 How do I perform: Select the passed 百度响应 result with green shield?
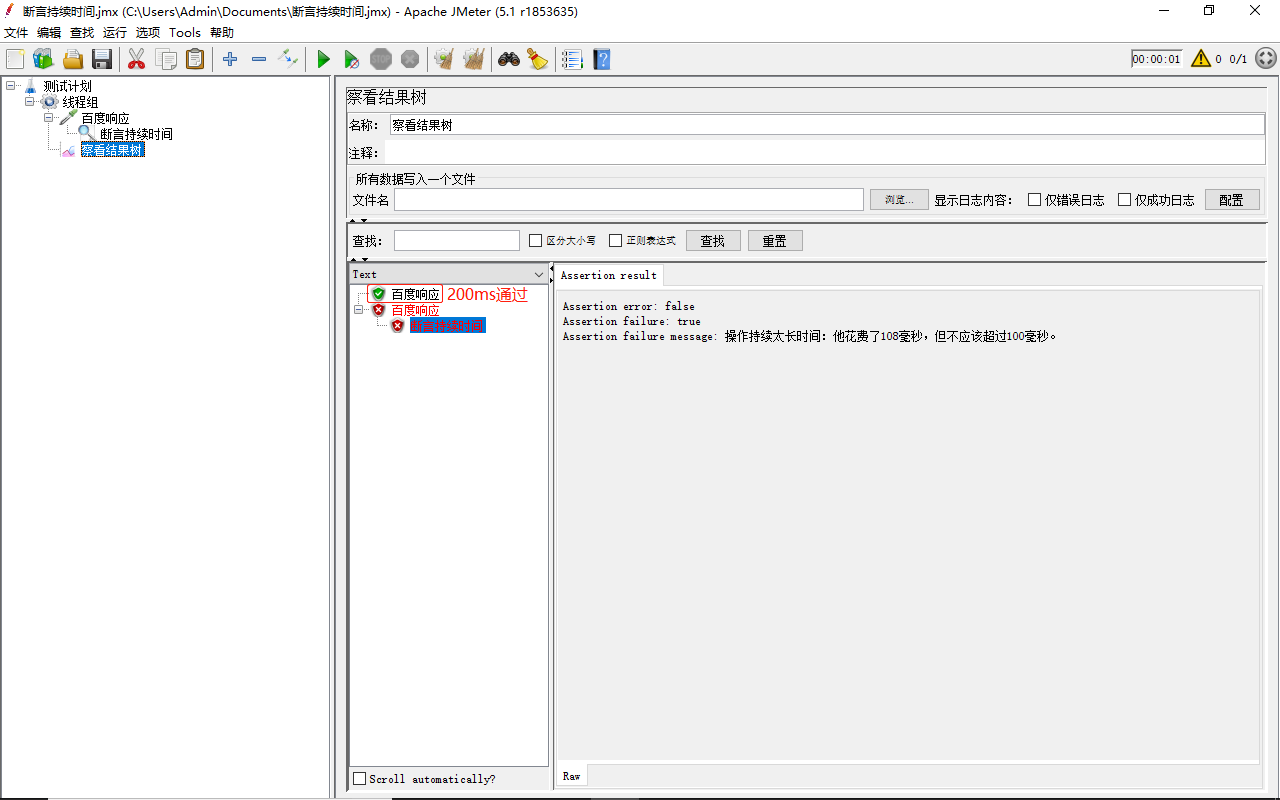click(x=415, y=294)
